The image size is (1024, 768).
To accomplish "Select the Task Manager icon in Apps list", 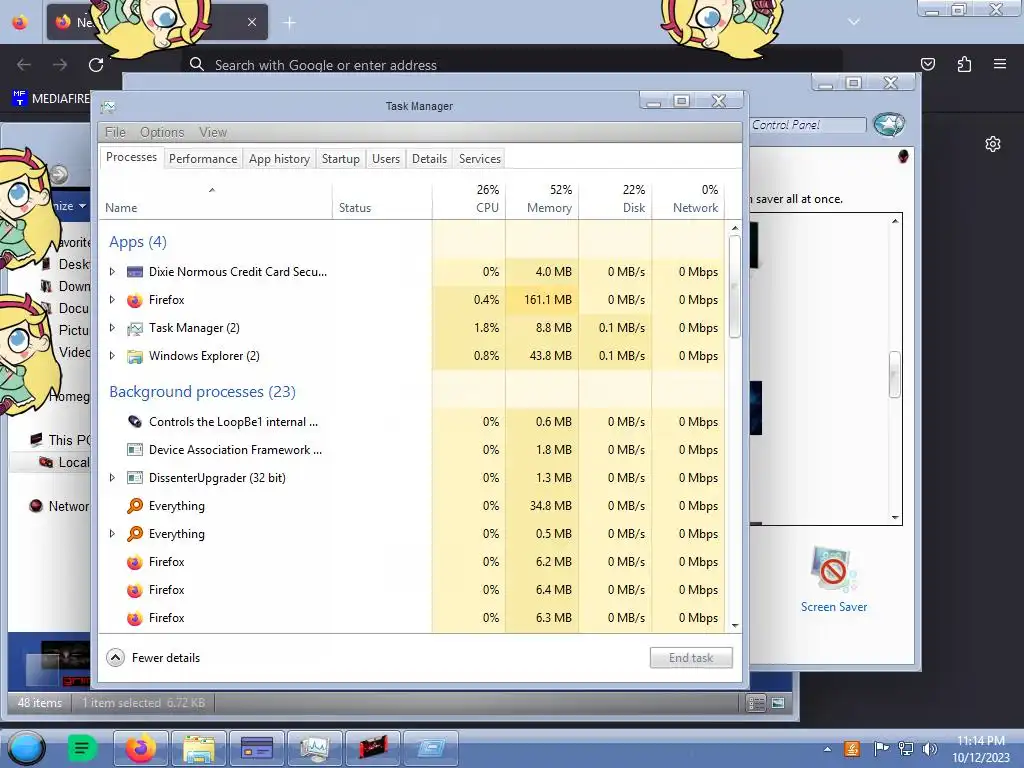I will pyautogui.click(x=135, y=328).
